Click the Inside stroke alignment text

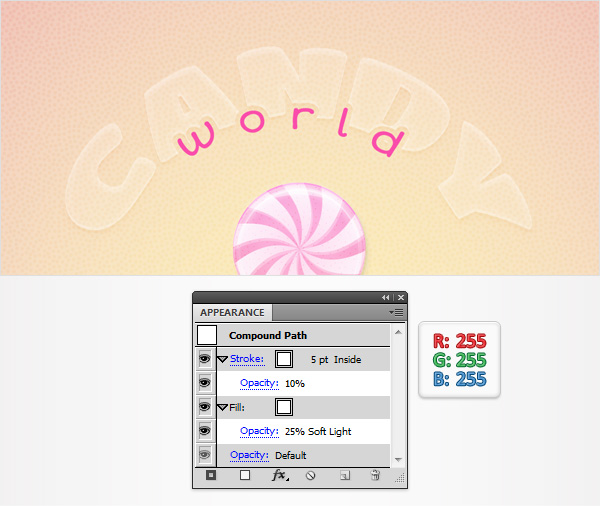[347, 360]
